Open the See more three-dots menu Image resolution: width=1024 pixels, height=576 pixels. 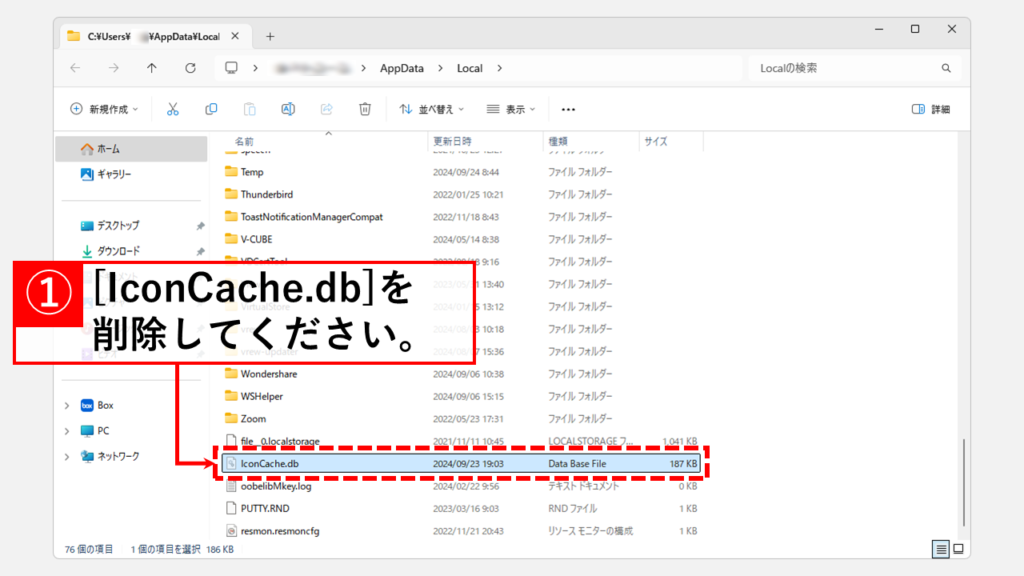coord(568,109)
